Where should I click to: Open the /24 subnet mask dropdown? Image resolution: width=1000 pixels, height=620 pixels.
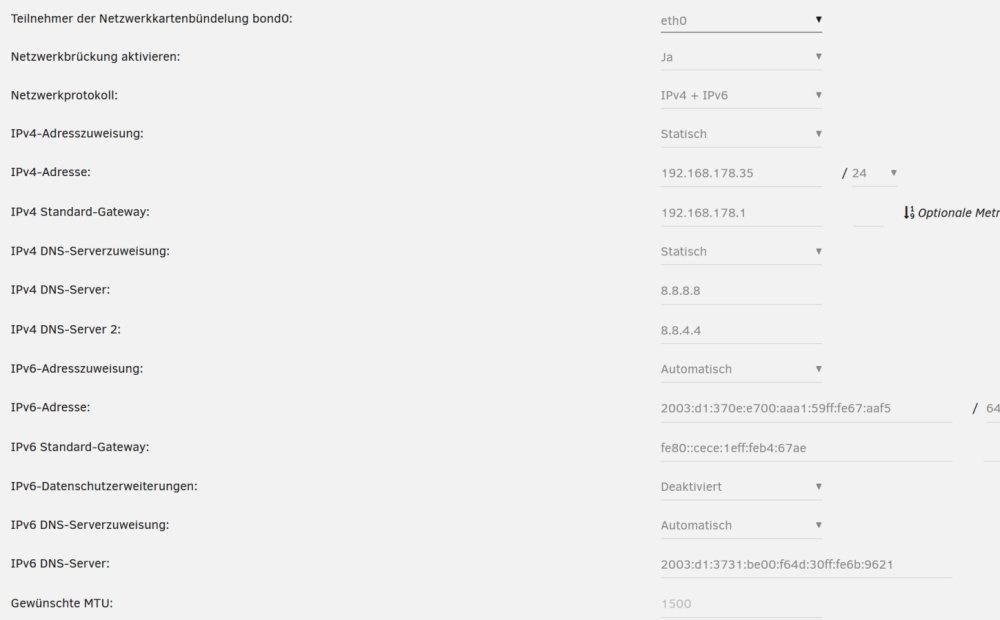874,173
